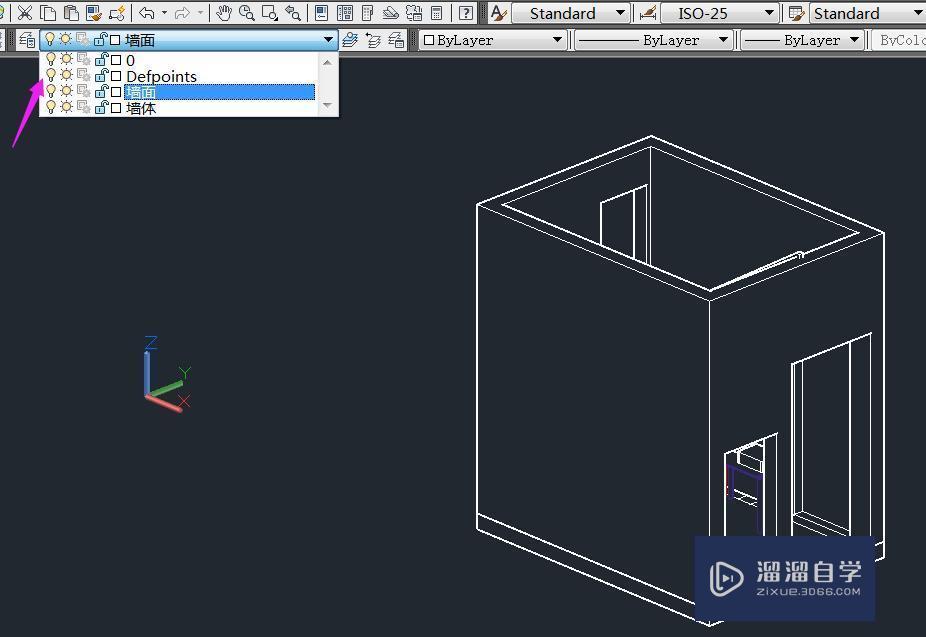This screenshot has height=637, width=926.
Task: Open the Properties palette icon
Action: pos(321,12)
